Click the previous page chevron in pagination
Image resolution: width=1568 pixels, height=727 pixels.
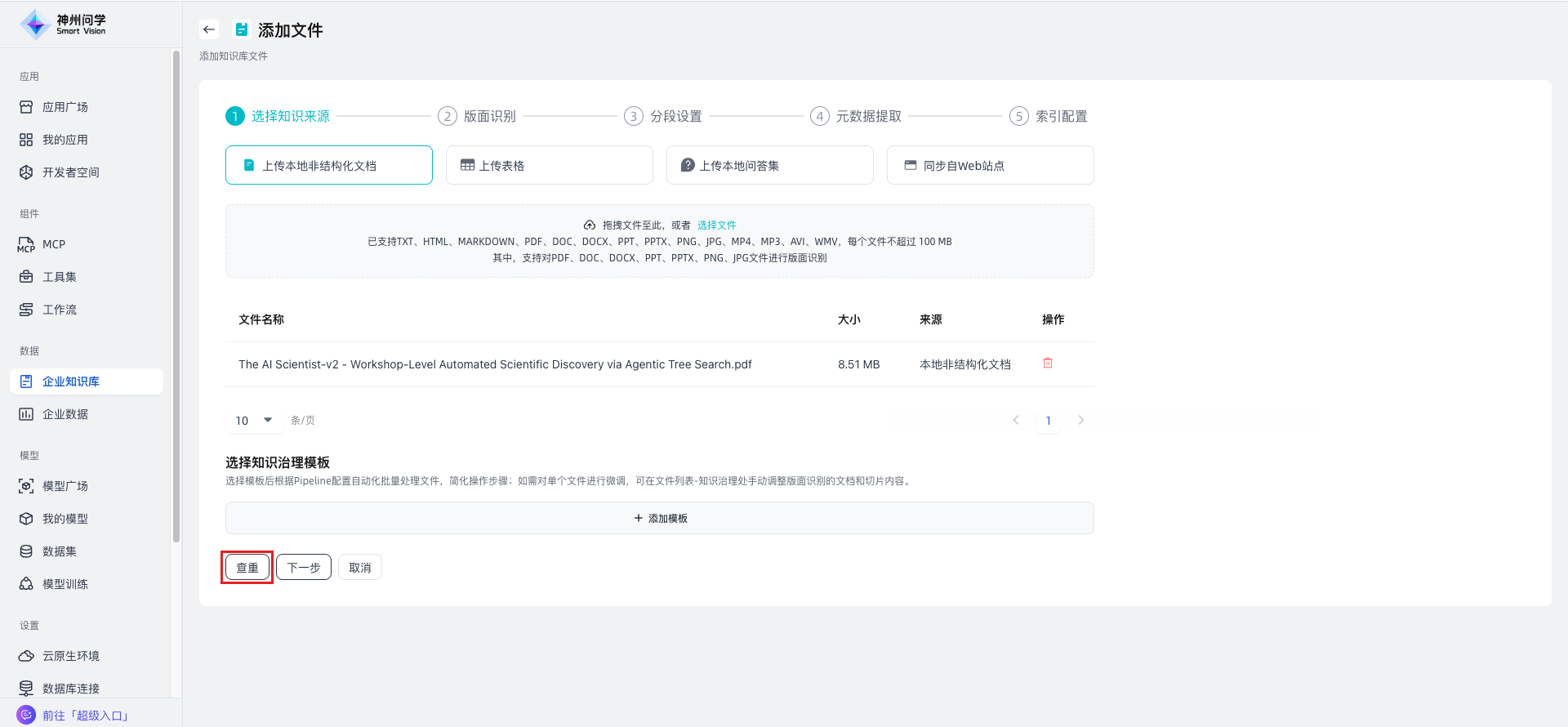(1016, 420)
